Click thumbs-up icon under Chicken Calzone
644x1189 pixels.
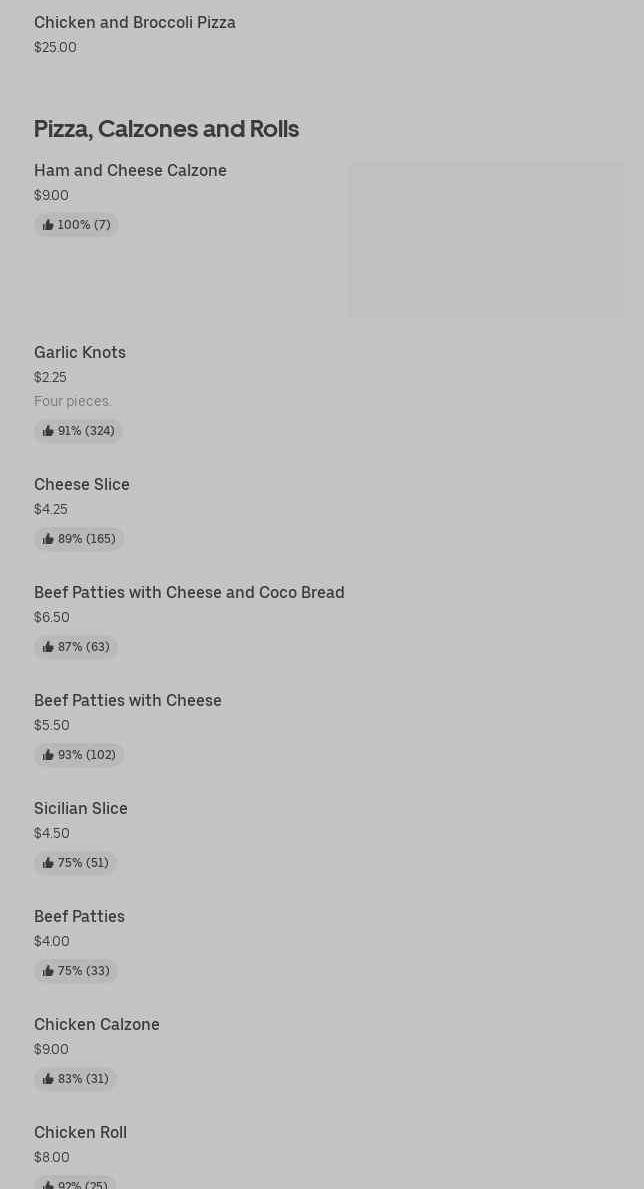pyautogui.click(x=48, y=1079)
